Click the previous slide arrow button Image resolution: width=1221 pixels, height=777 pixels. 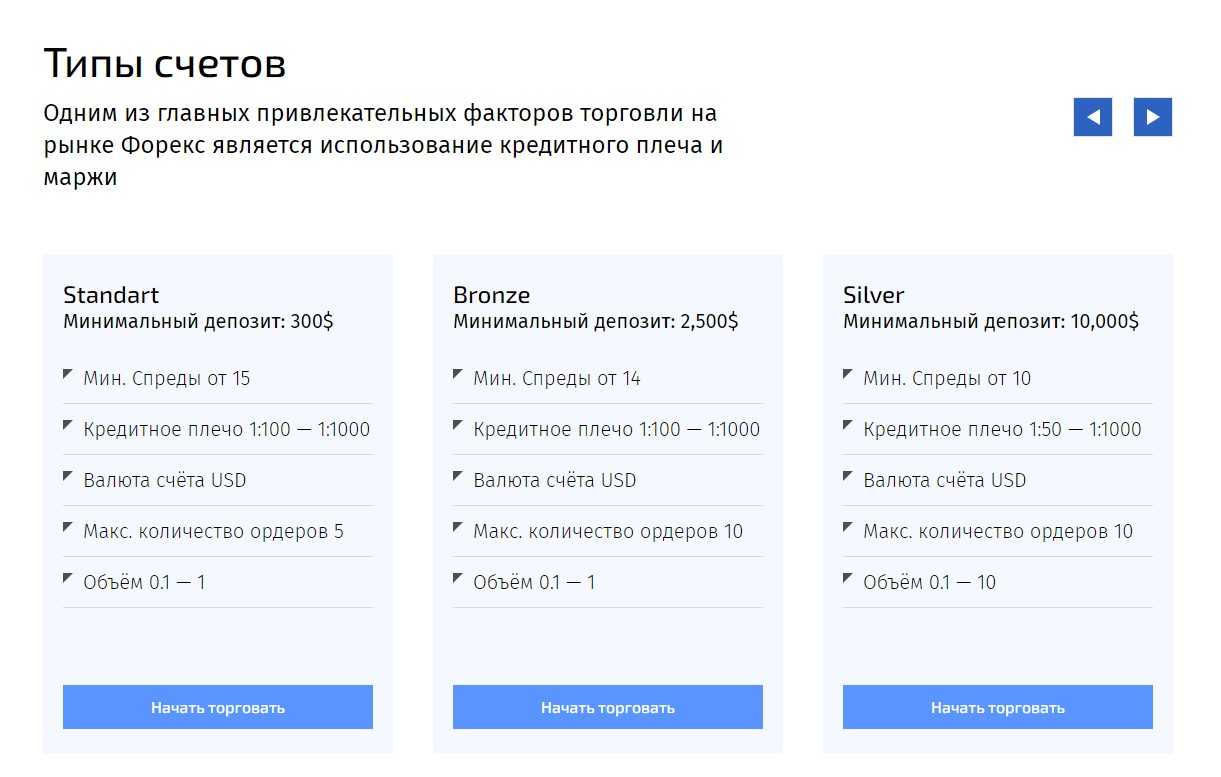pyautogui.click(x=1092, y=117)
